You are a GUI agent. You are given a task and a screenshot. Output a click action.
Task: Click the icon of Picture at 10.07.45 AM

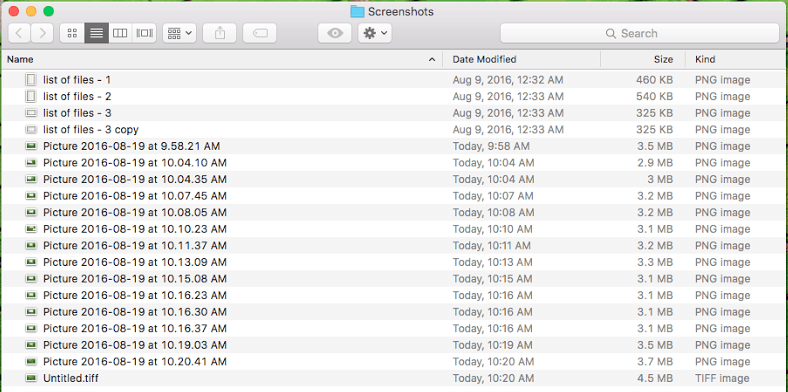31,195
